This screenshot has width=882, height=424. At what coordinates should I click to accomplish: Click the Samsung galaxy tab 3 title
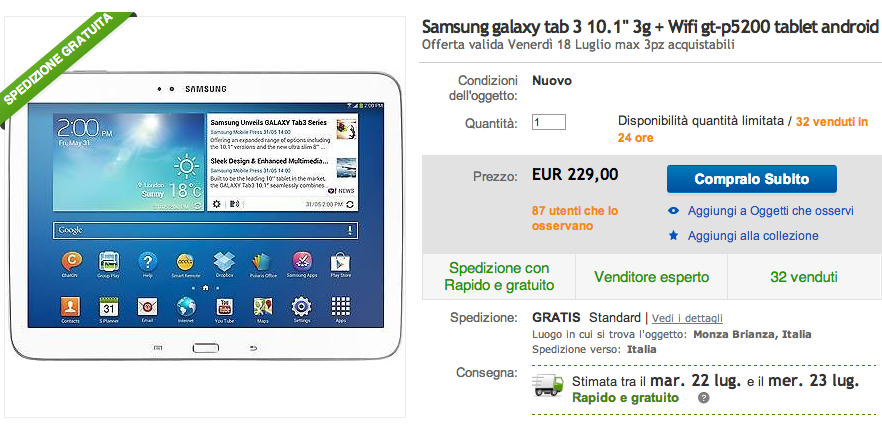650,26
